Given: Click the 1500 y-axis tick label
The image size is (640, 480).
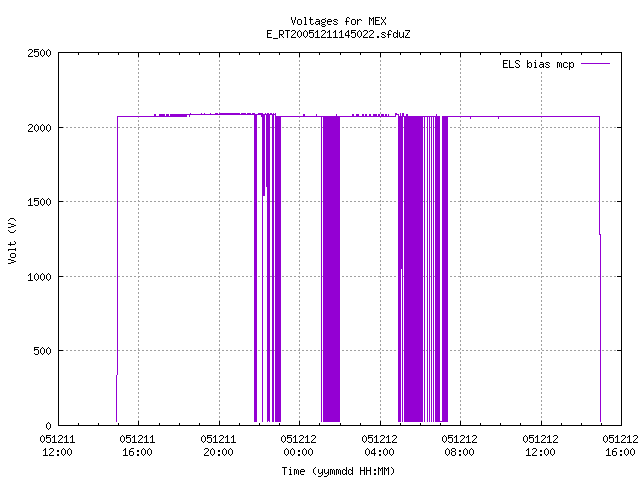Looking at the screenshot, I should point(39,202).
